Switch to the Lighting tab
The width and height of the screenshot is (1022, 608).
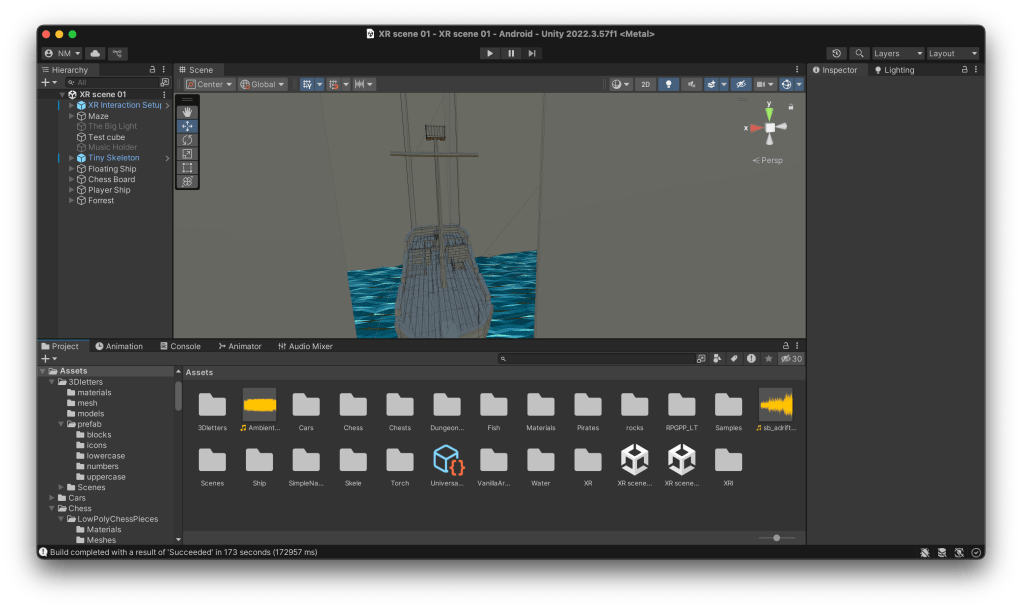click(x=893, y=70)
